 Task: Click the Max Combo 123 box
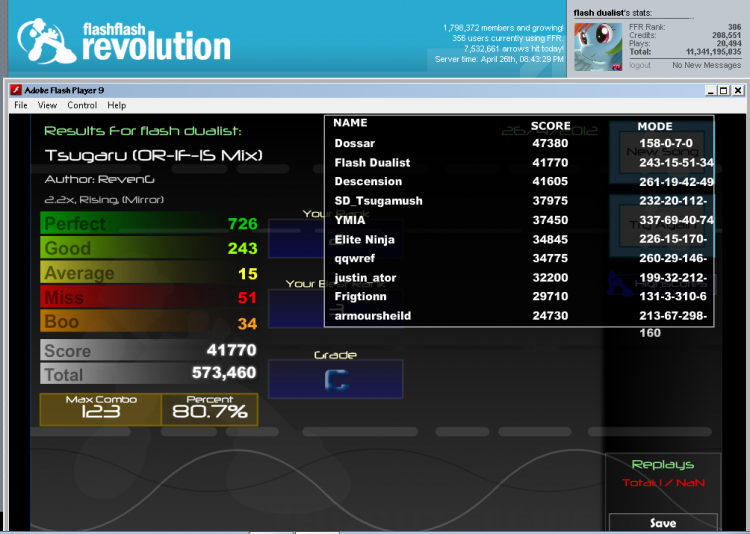pos(101,410)
